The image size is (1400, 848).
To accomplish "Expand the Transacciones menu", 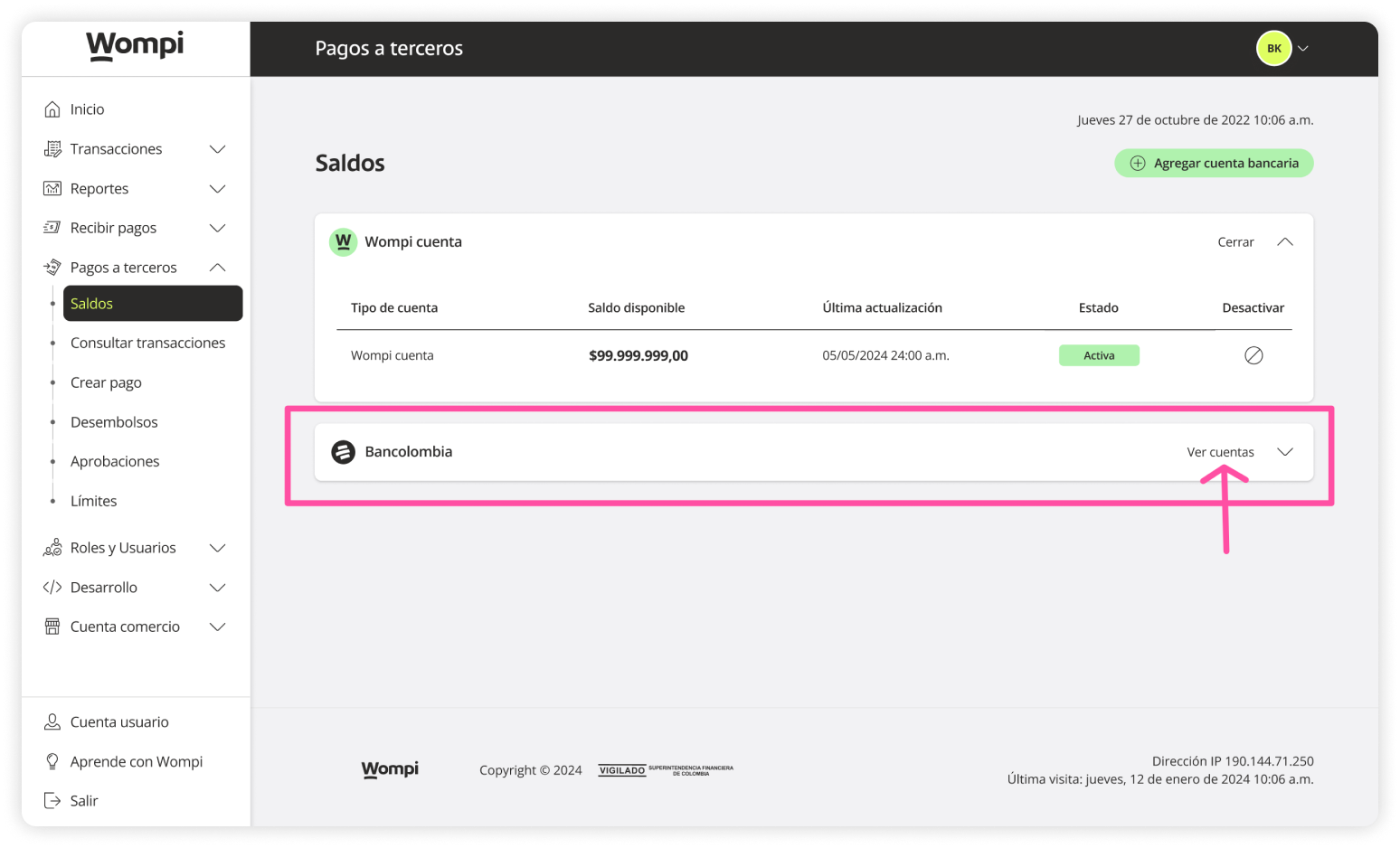I will coord(217,149).
